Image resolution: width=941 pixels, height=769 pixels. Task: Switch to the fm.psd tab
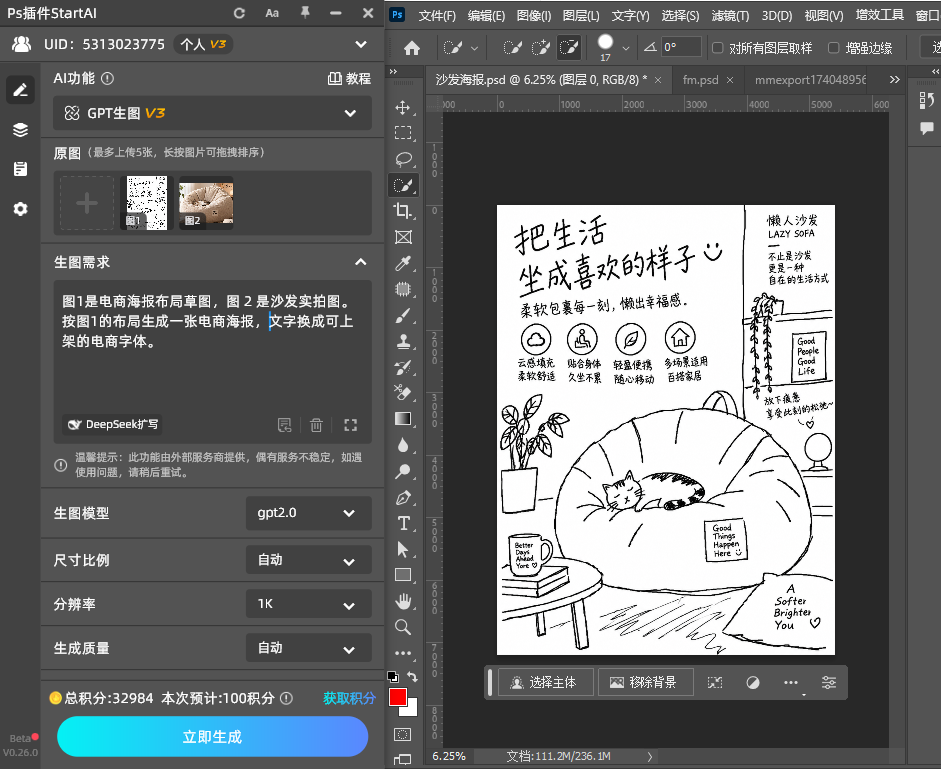click(x=700, y=80)
